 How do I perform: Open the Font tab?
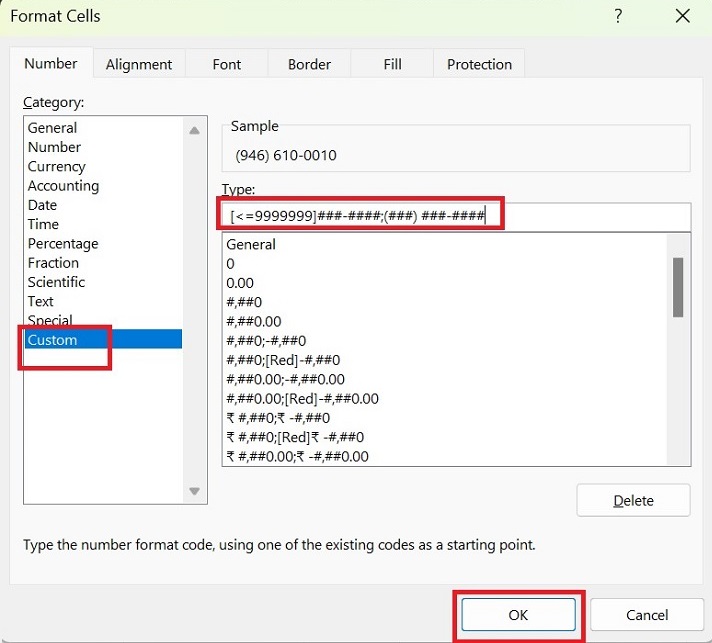click(x=227, y=64)
